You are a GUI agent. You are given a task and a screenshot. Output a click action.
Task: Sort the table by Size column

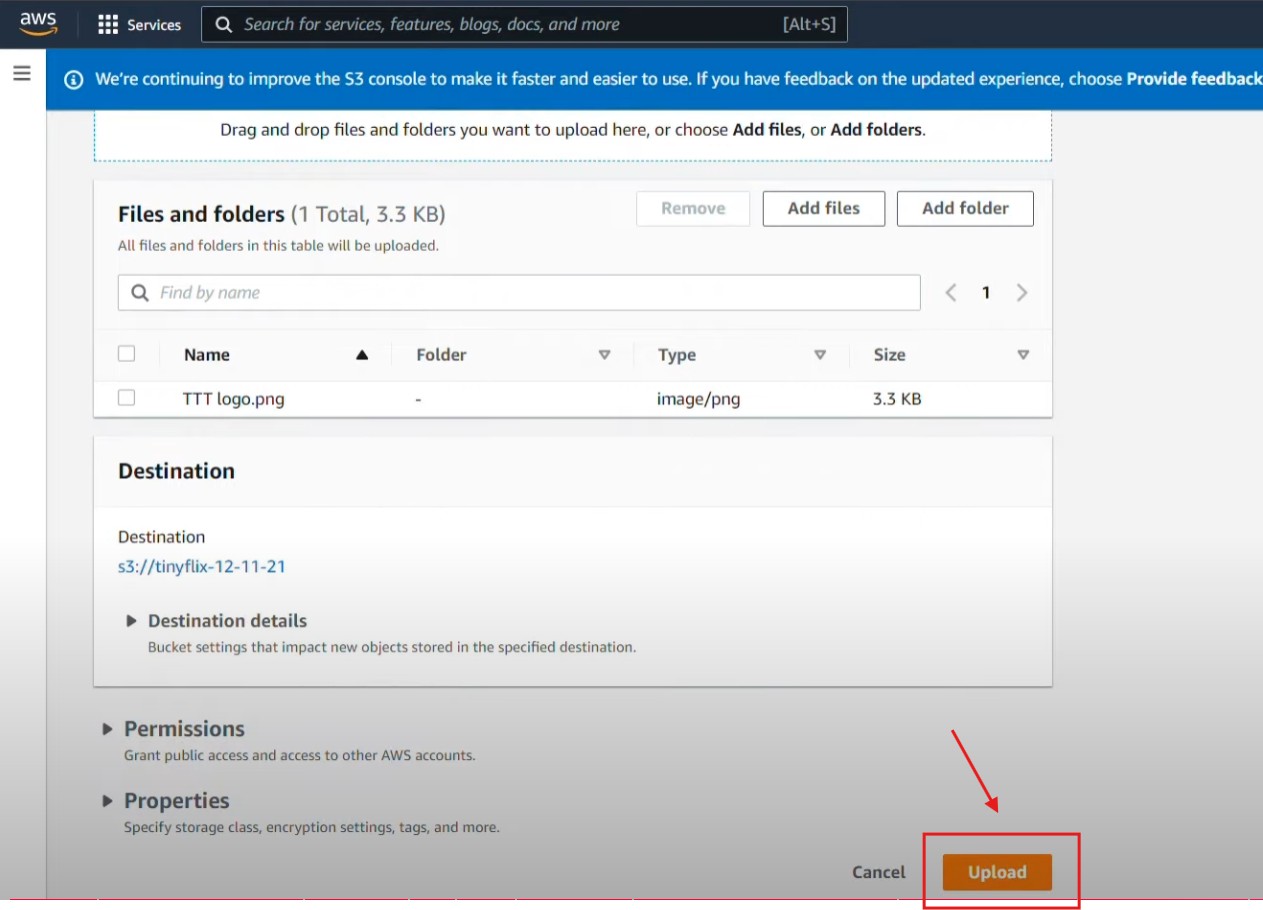coord(1023,355)
